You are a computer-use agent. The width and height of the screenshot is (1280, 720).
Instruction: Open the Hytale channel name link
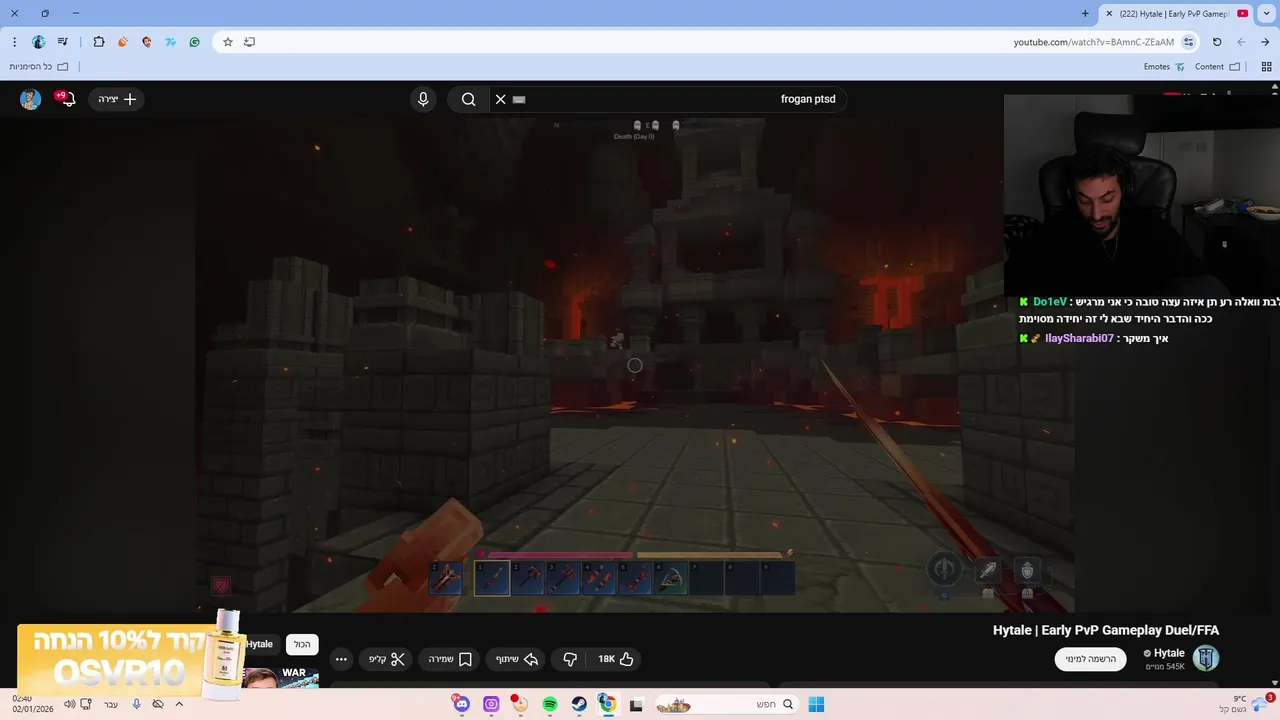(1169, 653)
